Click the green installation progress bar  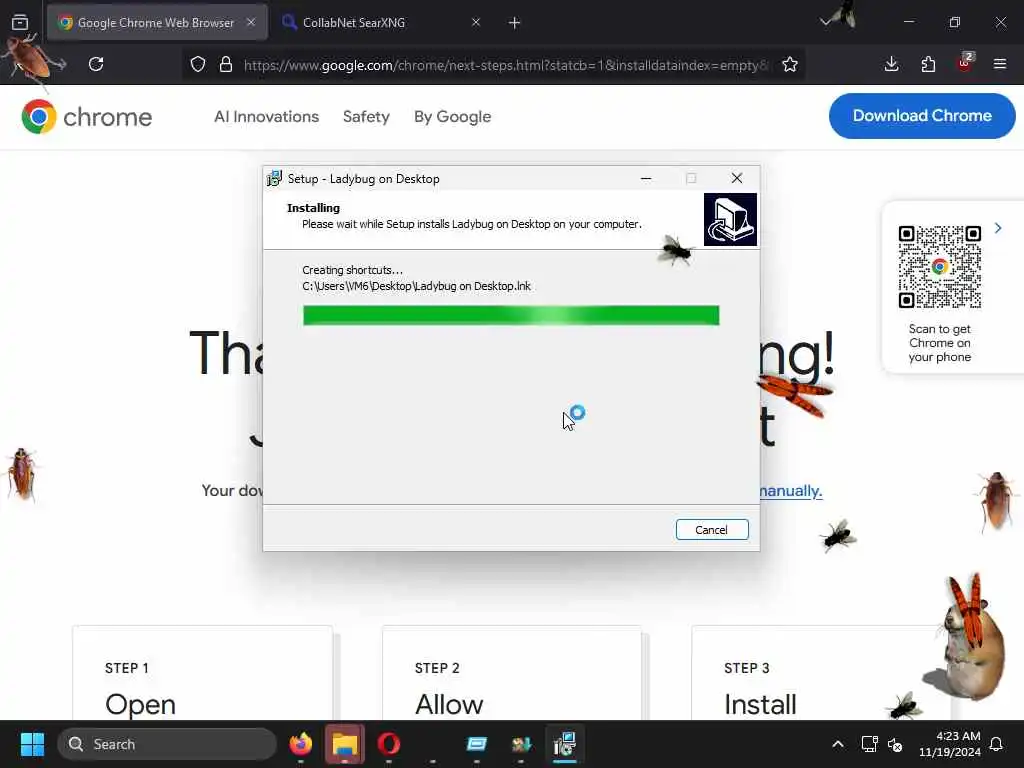point(511,315)
